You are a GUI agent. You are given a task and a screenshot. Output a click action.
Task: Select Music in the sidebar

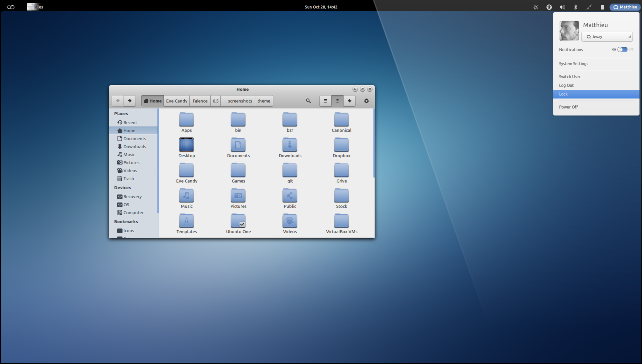point(133,154)
